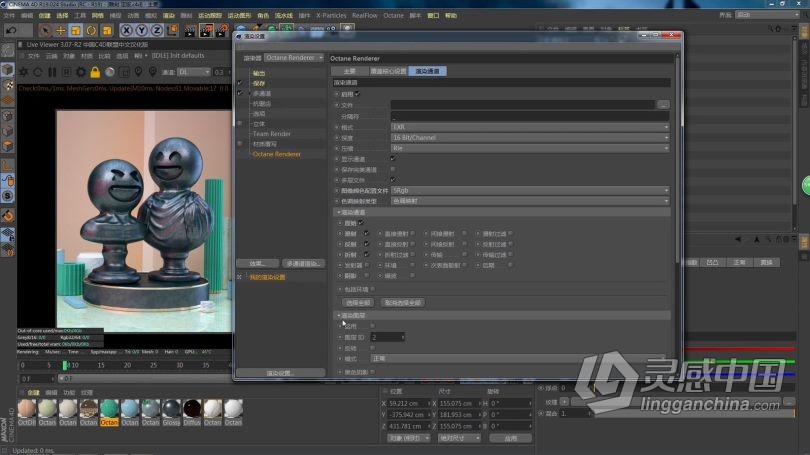
Task: Open the compression dropdown showing Rle
Action: point(530,148)
